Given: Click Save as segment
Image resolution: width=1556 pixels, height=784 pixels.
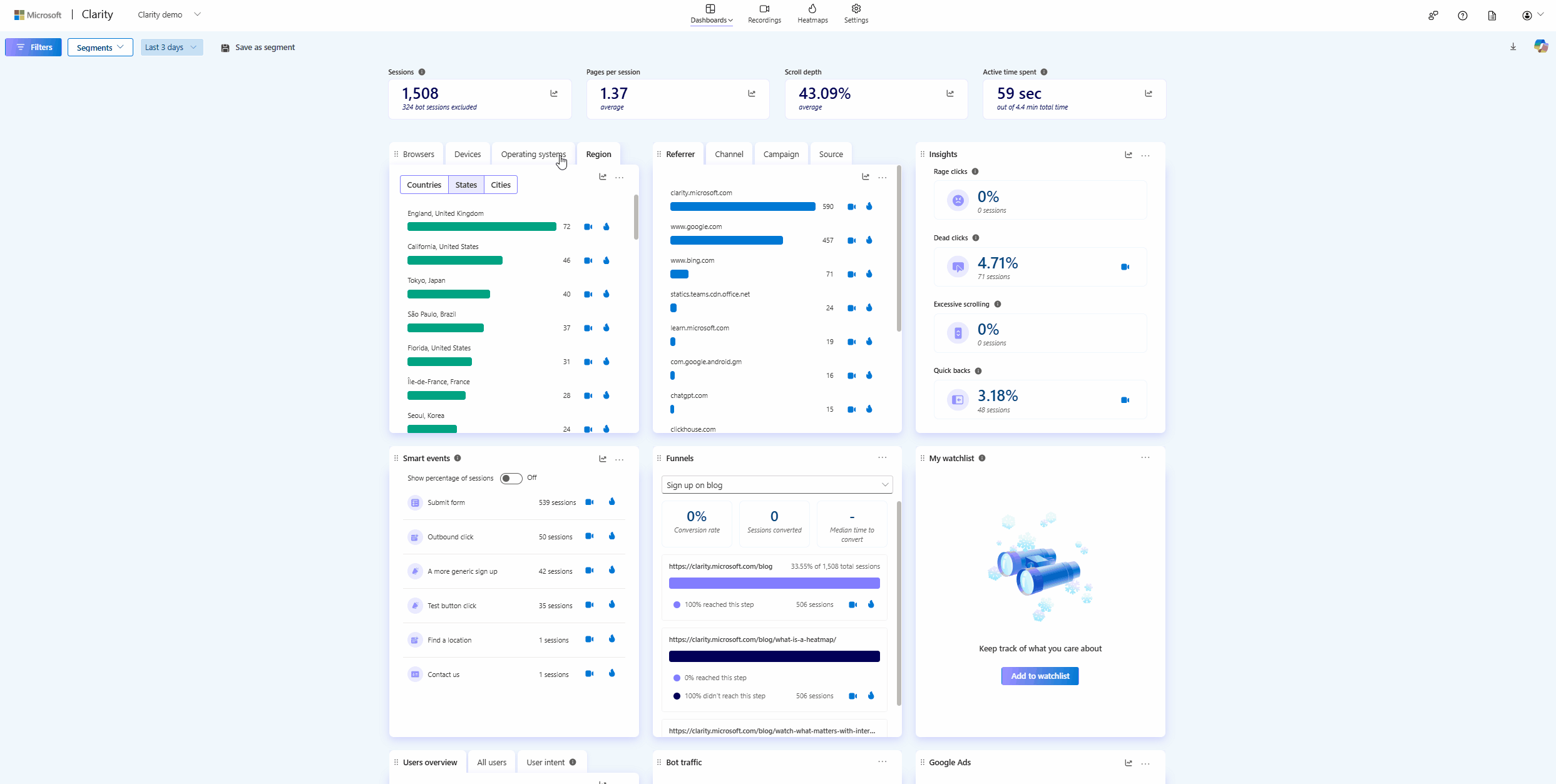Looking at the screenshot, I should tap(258, 47).
